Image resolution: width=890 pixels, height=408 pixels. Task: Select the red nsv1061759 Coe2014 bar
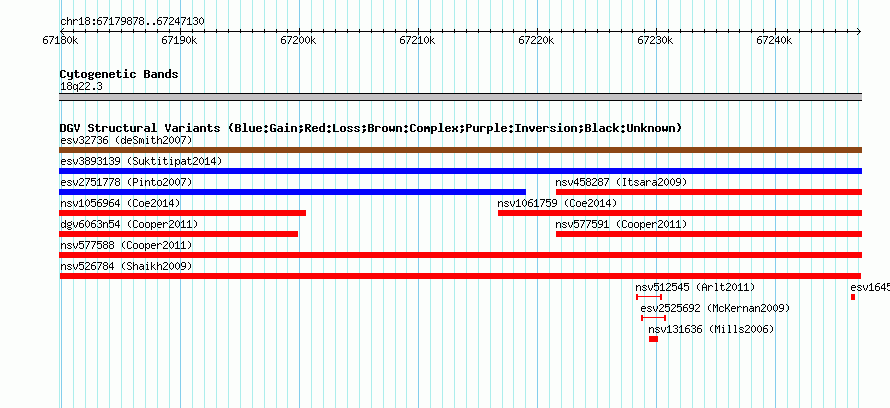click(x=680, y=213)
